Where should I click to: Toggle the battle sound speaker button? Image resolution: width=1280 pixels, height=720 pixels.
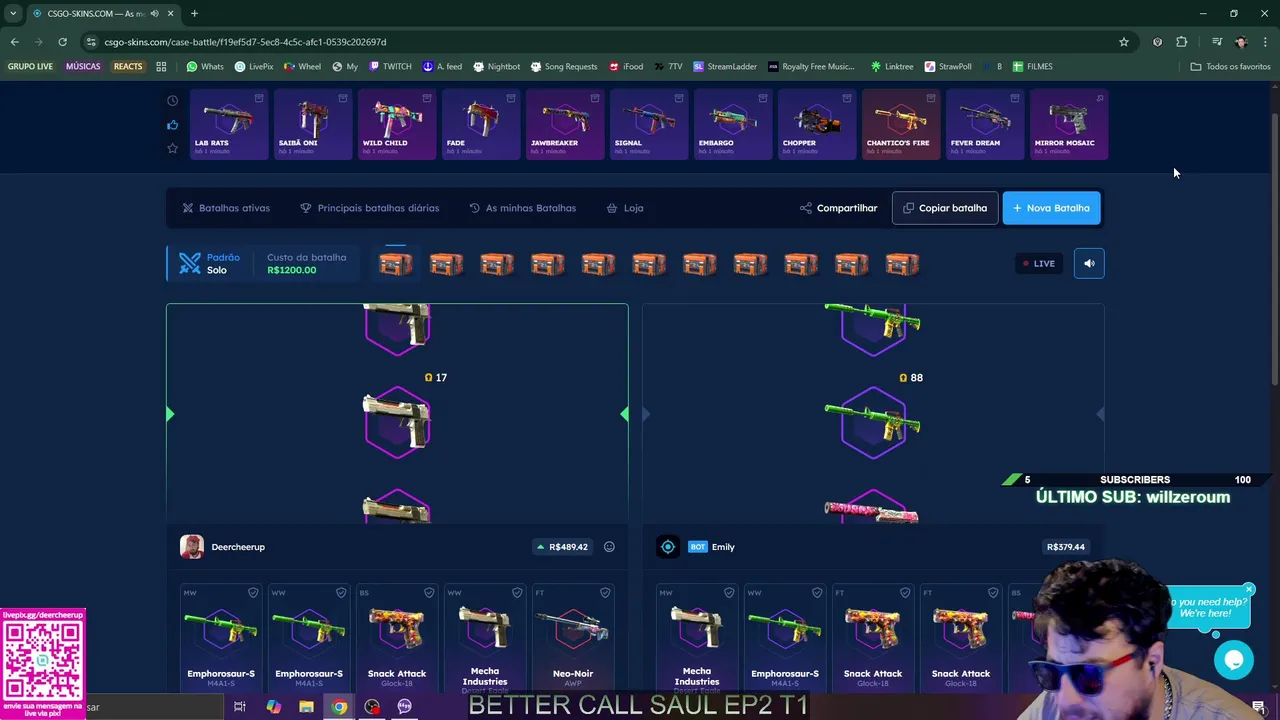pyautogui.click(x=1089, y=264)
